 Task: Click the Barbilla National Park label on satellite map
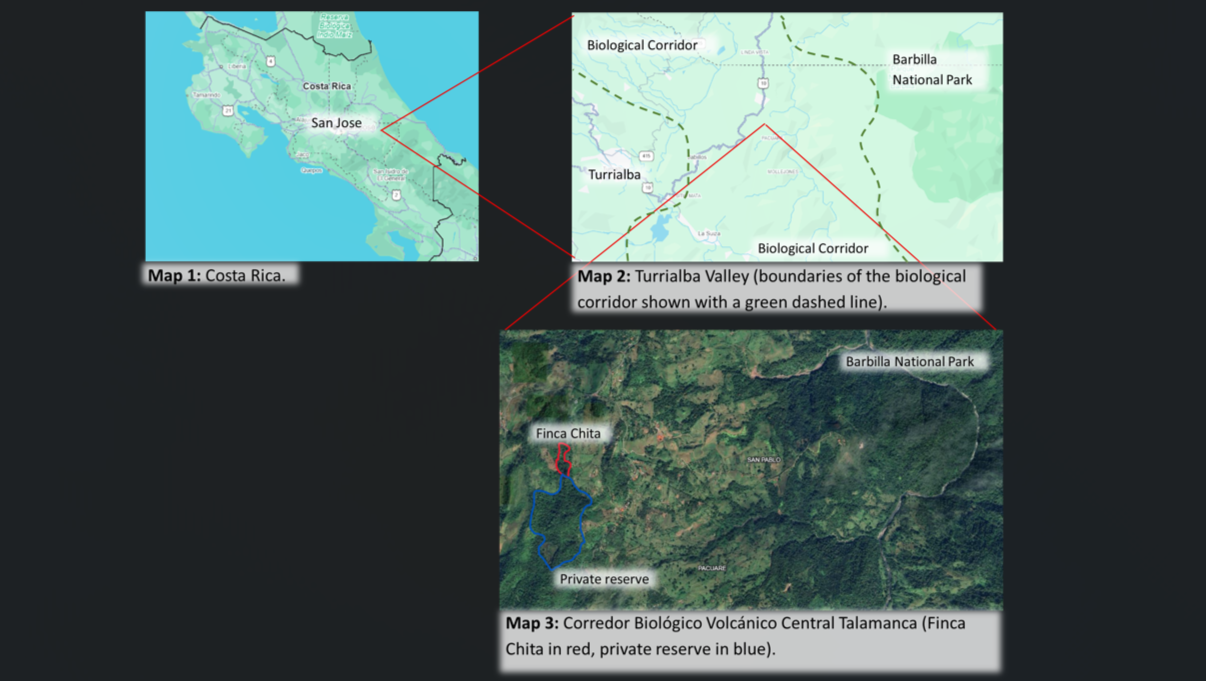(x=909, y=361)
